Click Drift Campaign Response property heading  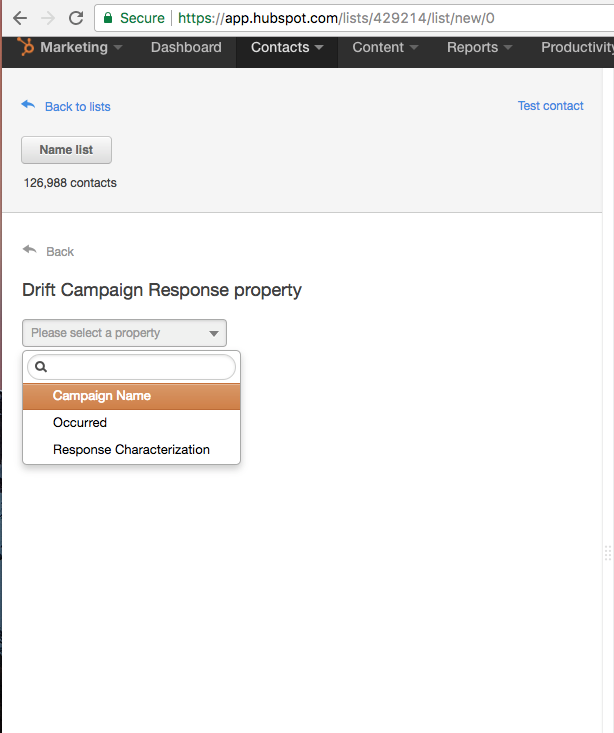pyautogui.click(x=162, y=290)
